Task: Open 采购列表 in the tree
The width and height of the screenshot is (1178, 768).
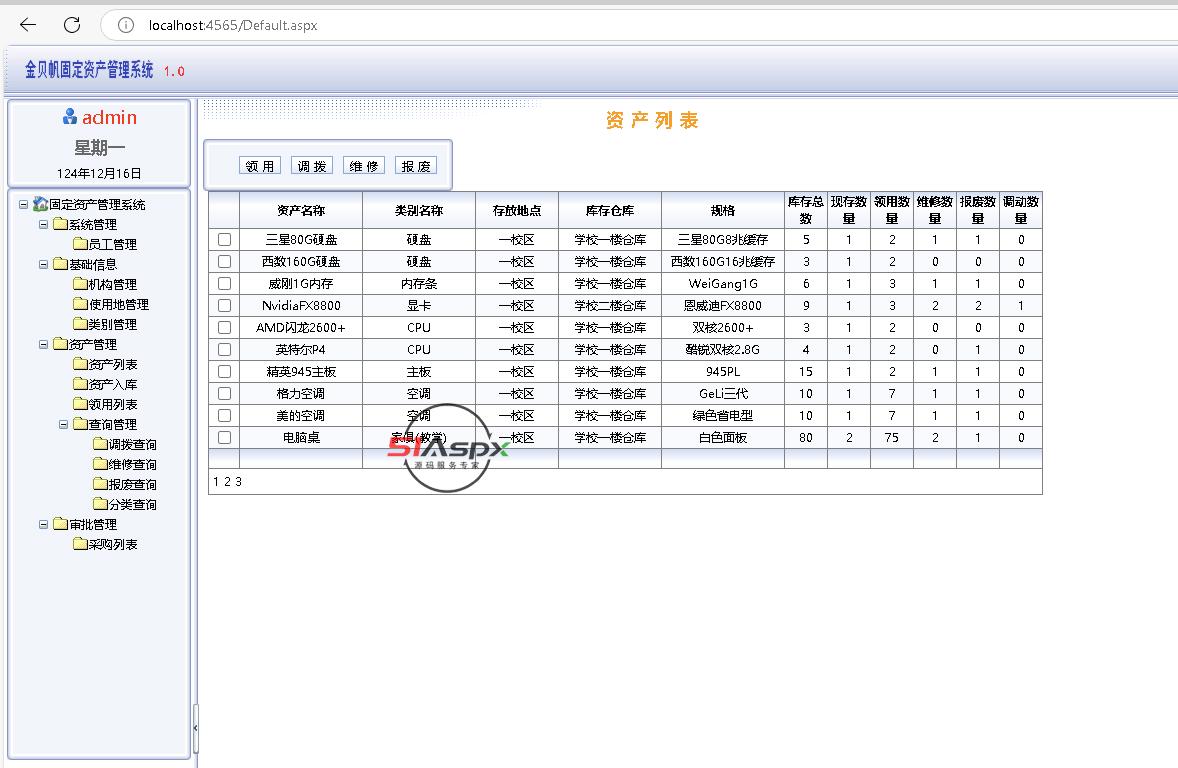Action: [113, 544]
